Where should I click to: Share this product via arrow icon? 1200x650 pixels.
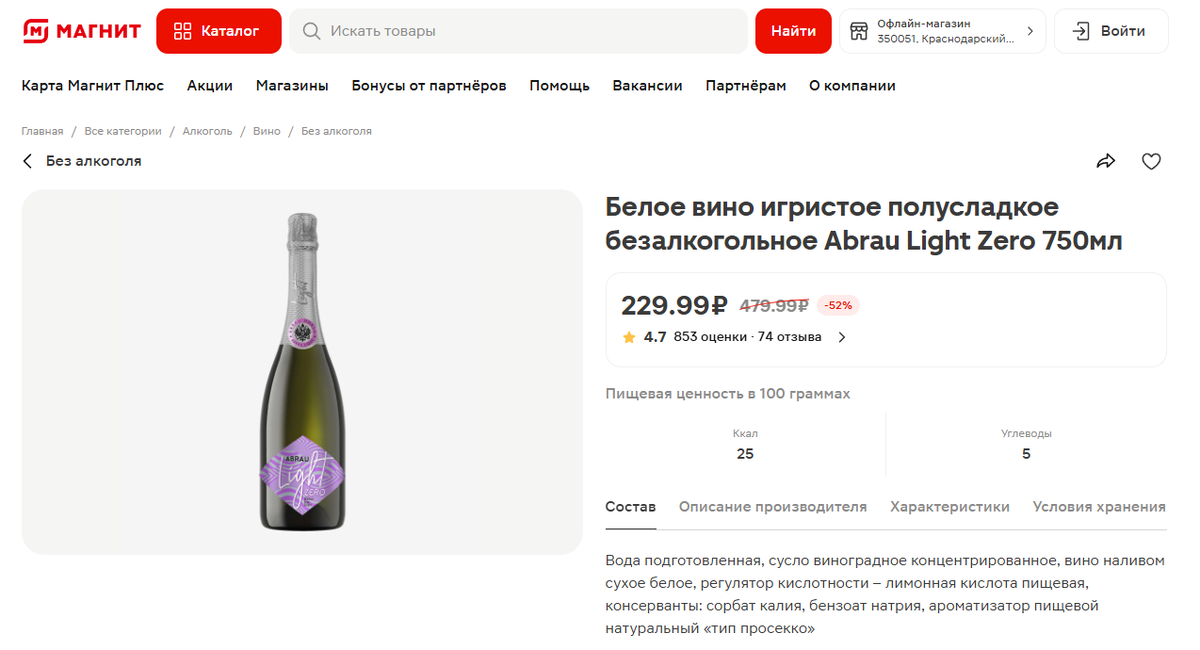1105,161
